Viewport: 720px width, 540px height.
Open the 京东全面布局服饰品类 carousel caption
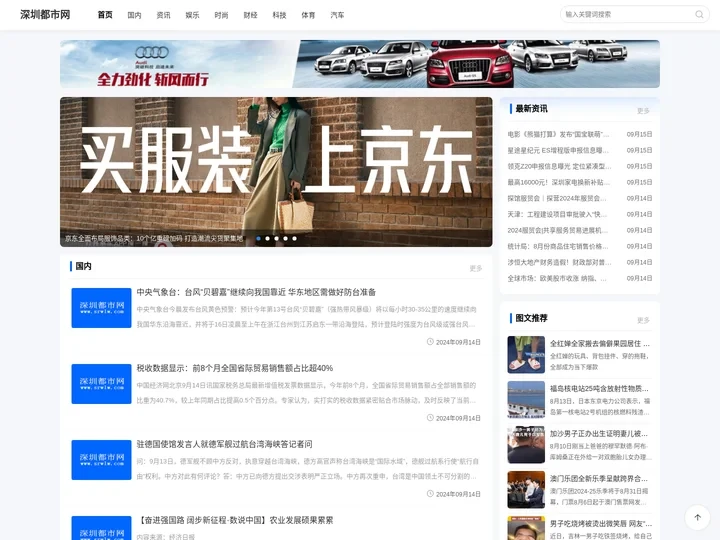tap(154, 238)
